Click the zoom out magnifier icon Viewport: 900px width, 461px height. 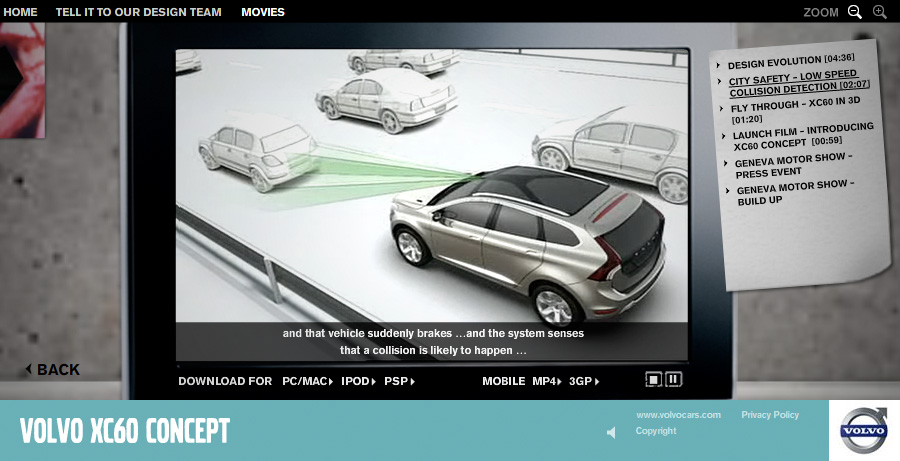click(x=855, y=12)
